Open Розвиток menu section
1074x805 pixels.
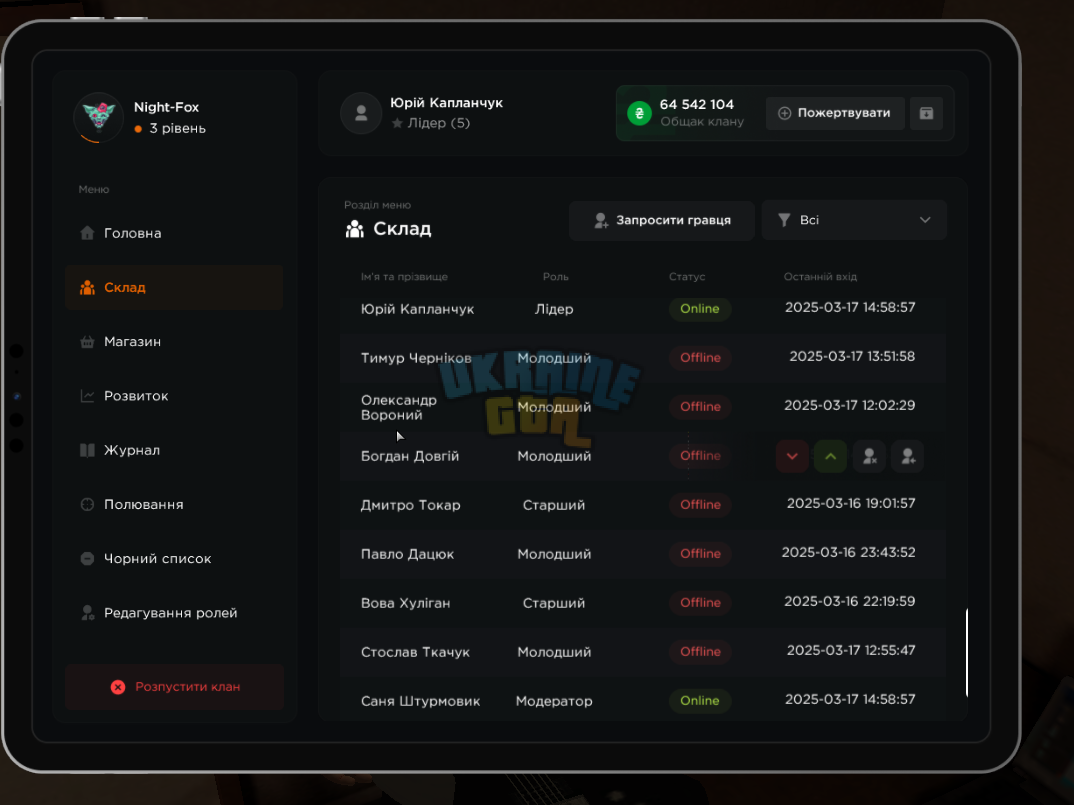click(174, 396)
